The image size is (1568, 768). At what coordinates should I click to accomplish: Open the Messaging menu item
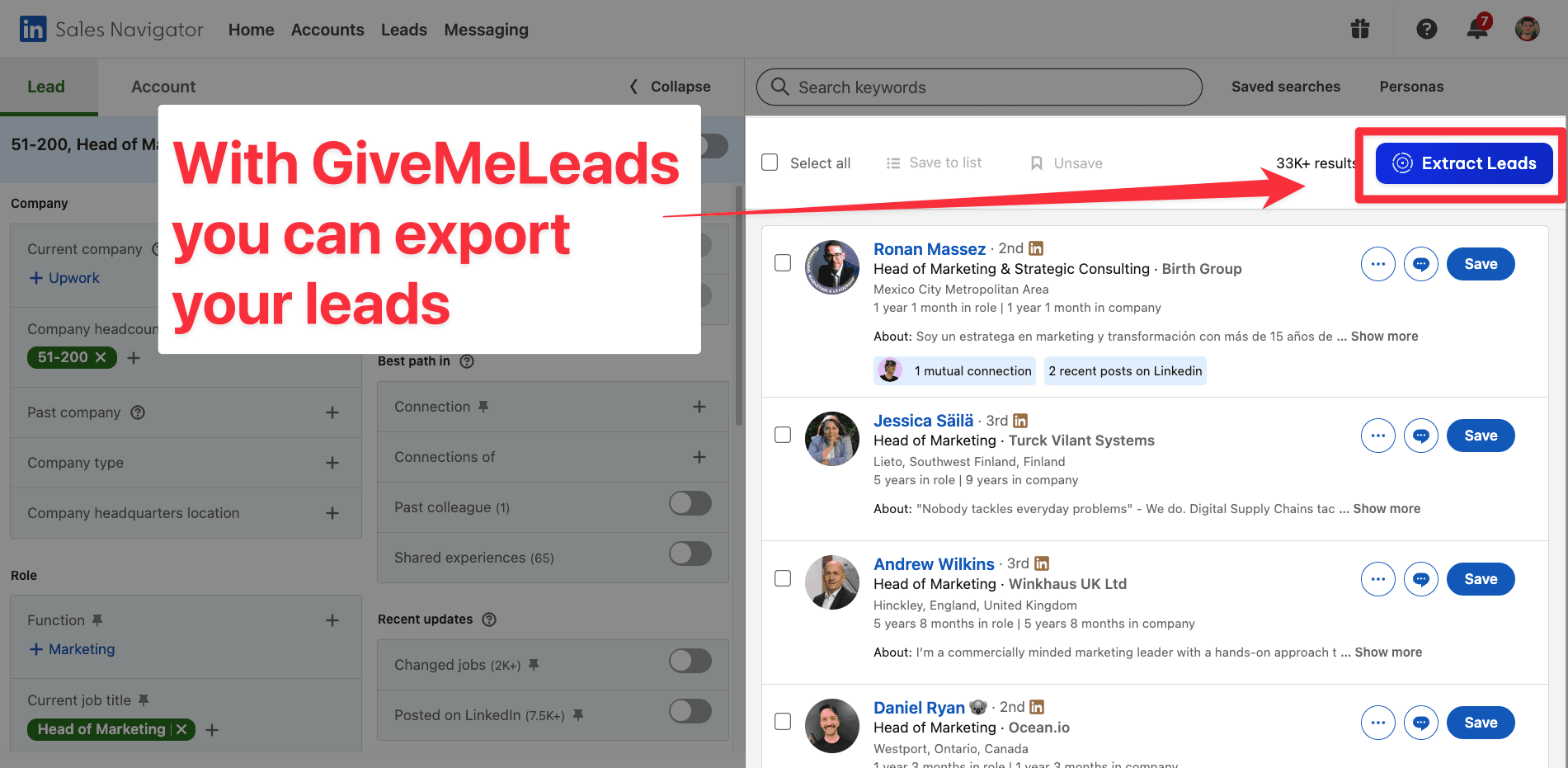(x=486, y=29)
